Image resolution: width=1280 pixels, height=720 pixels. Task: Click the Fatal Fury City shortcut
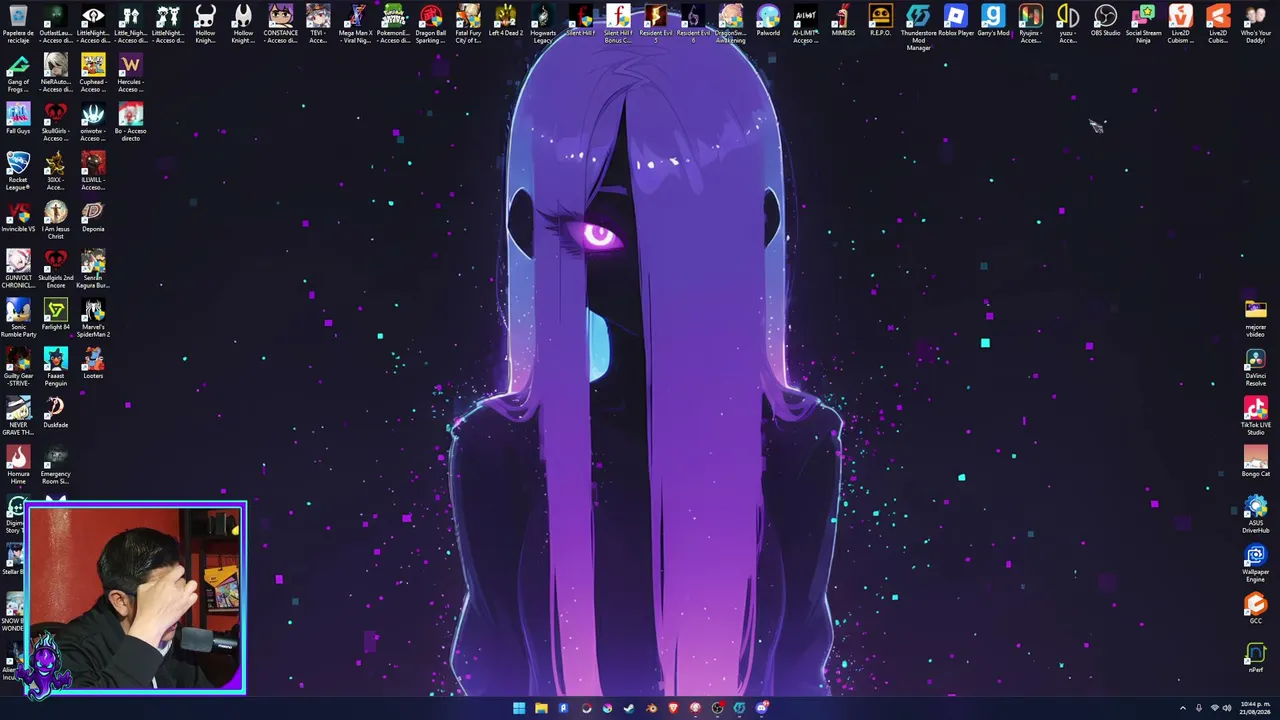(468, 23)
